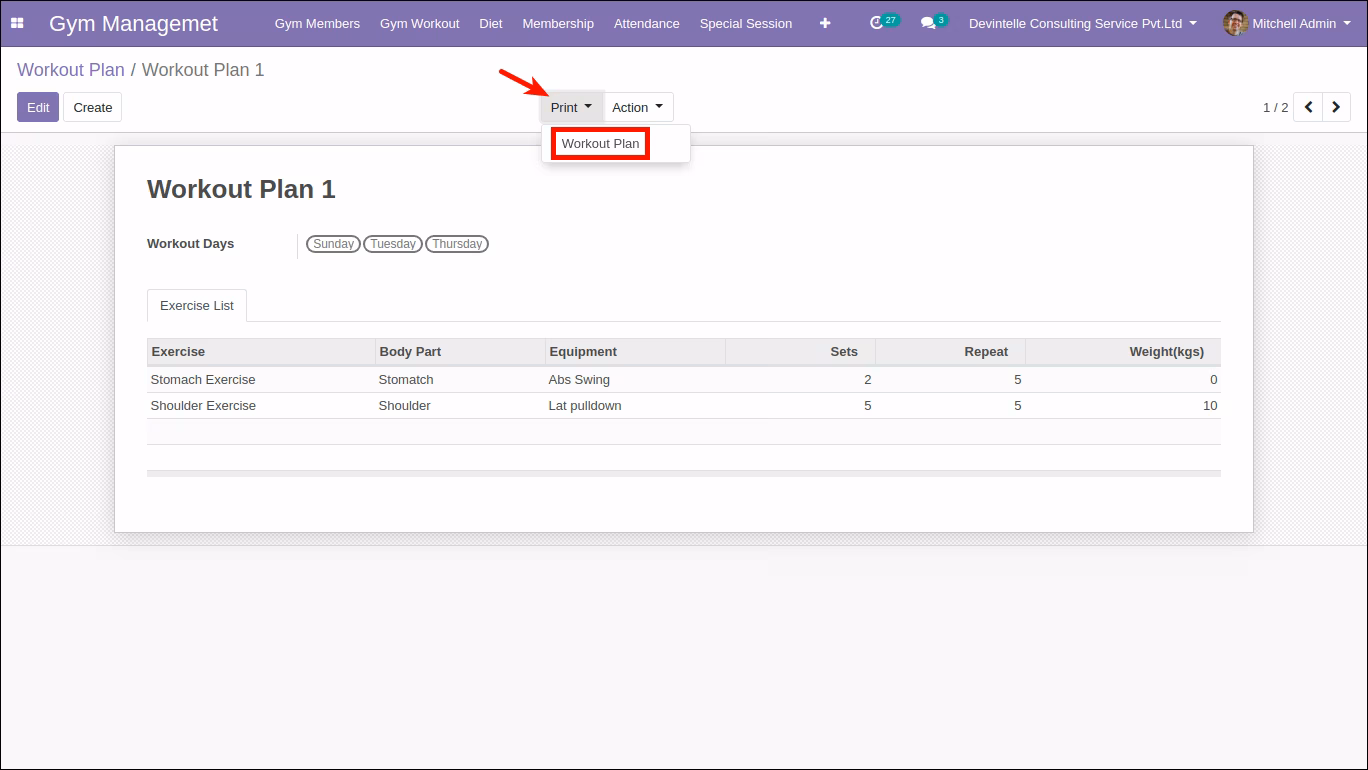
Task: Open the Shoulder Exercise row
Action: (x=684, y=406)
